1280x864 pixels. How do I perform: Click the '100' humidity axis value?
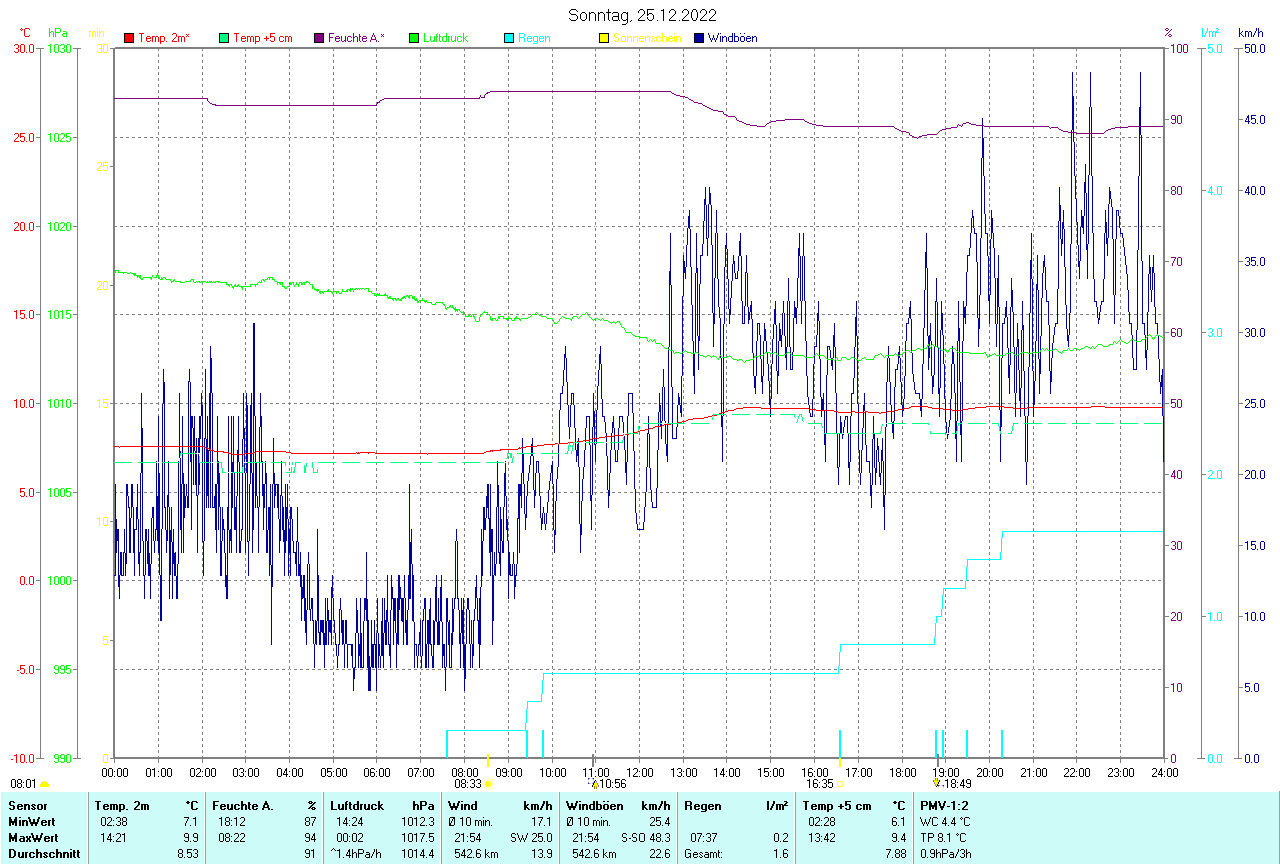(x=1179, y=48)
